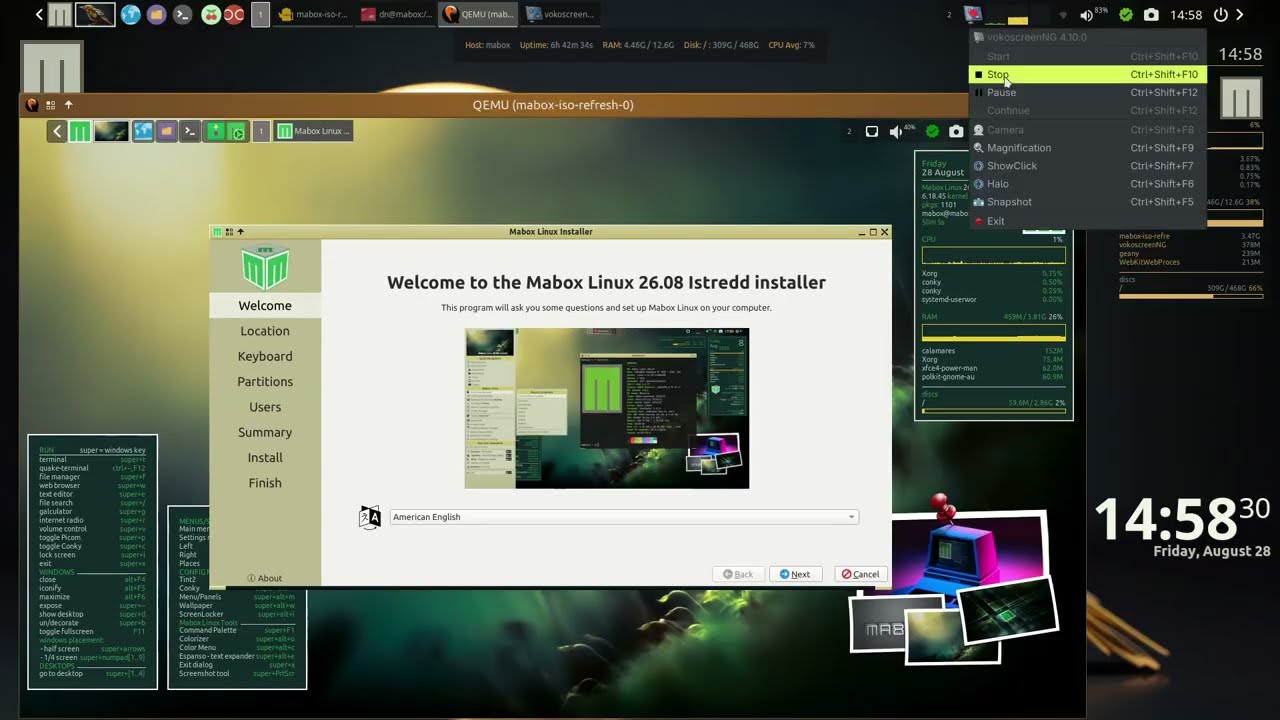Screen dimensions: 1280x720
Task: Click the vokoscreenNG tray icon
Action: (x=972, y=15)
